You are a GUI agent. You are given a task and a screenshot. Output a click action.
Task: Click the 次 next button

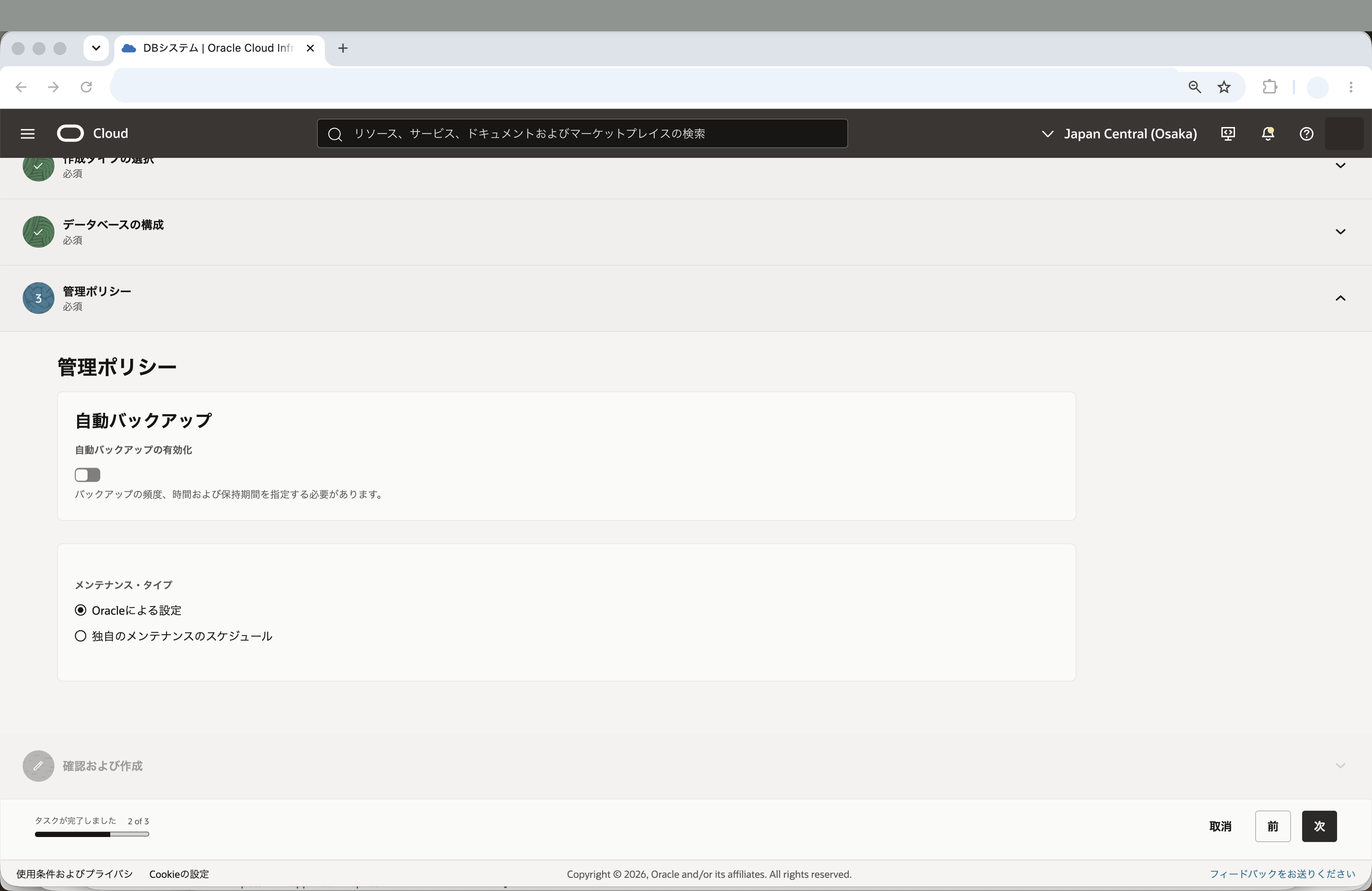[x=1319, y=827]
